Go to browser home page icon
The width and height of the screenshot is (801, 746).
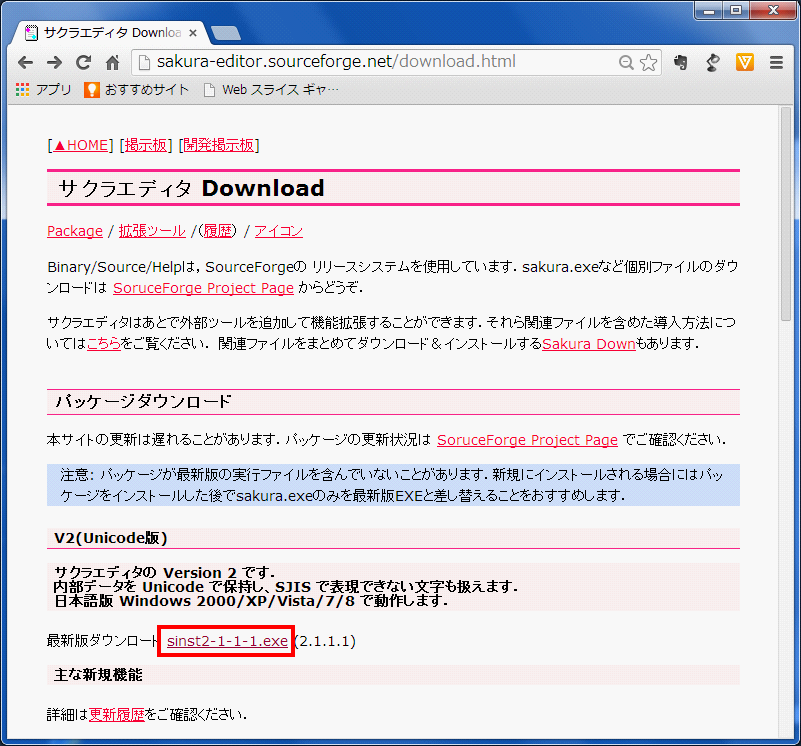[112, 62]
